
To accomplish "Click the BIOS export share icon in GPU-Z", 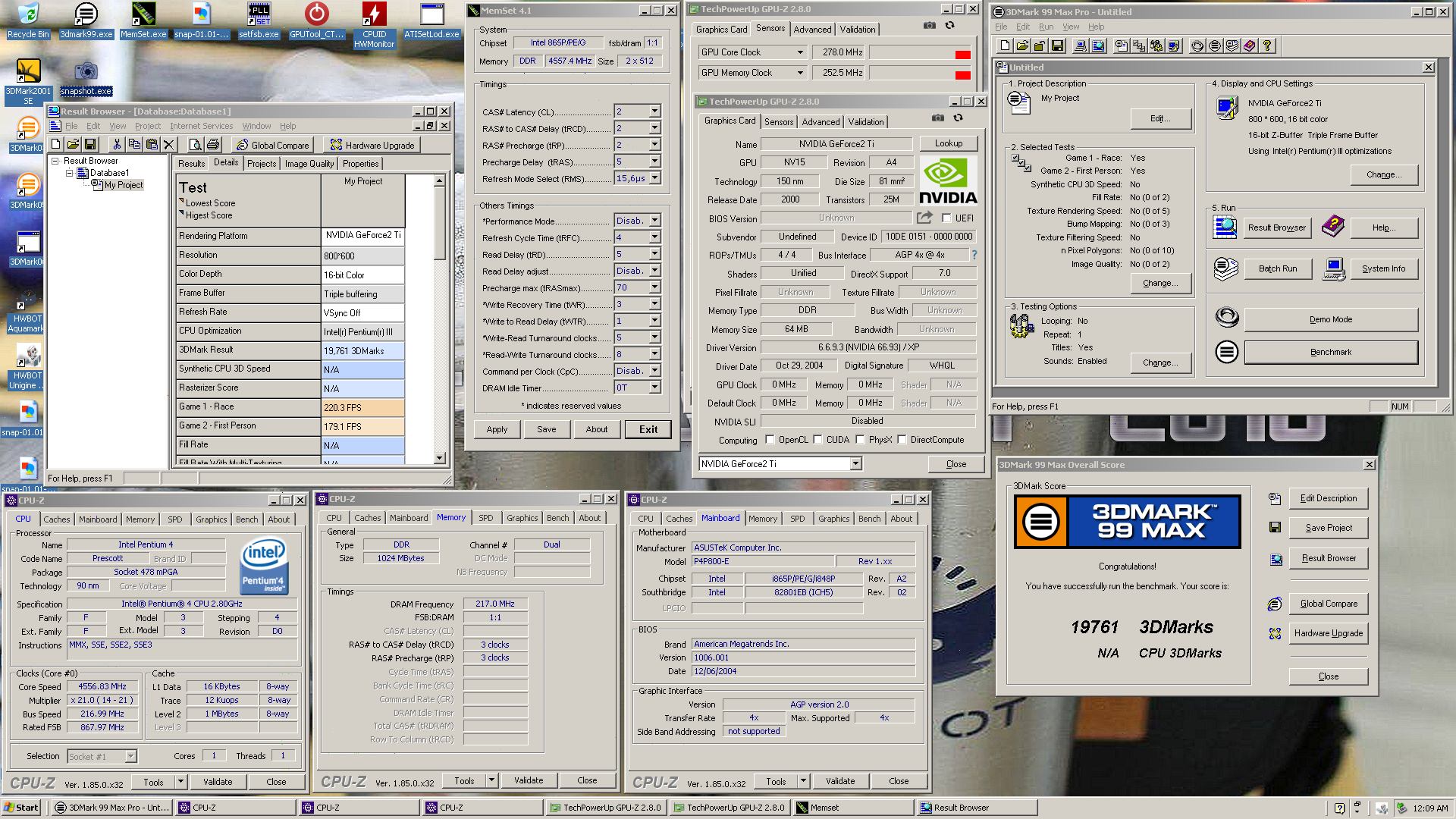I will tap(924, 218).
